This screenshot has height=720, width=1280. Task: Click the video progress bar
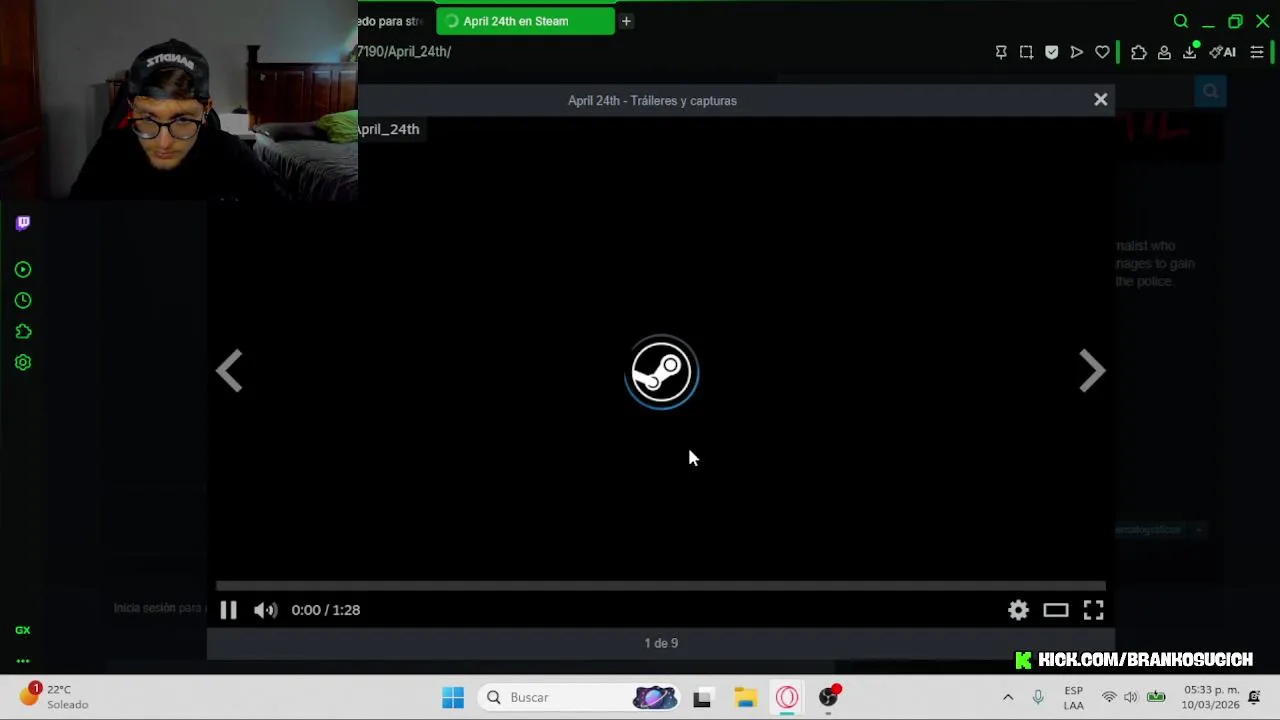pos(661,586)
